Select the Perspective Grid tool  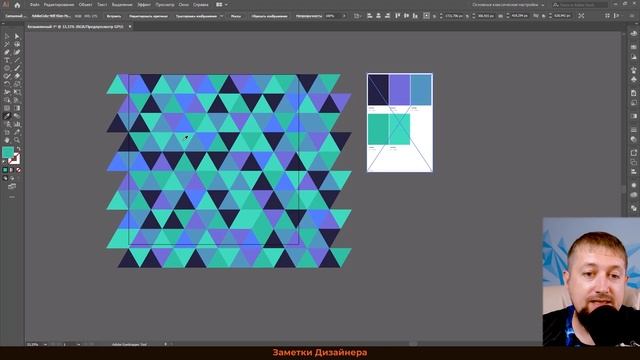tap(17, 100)
